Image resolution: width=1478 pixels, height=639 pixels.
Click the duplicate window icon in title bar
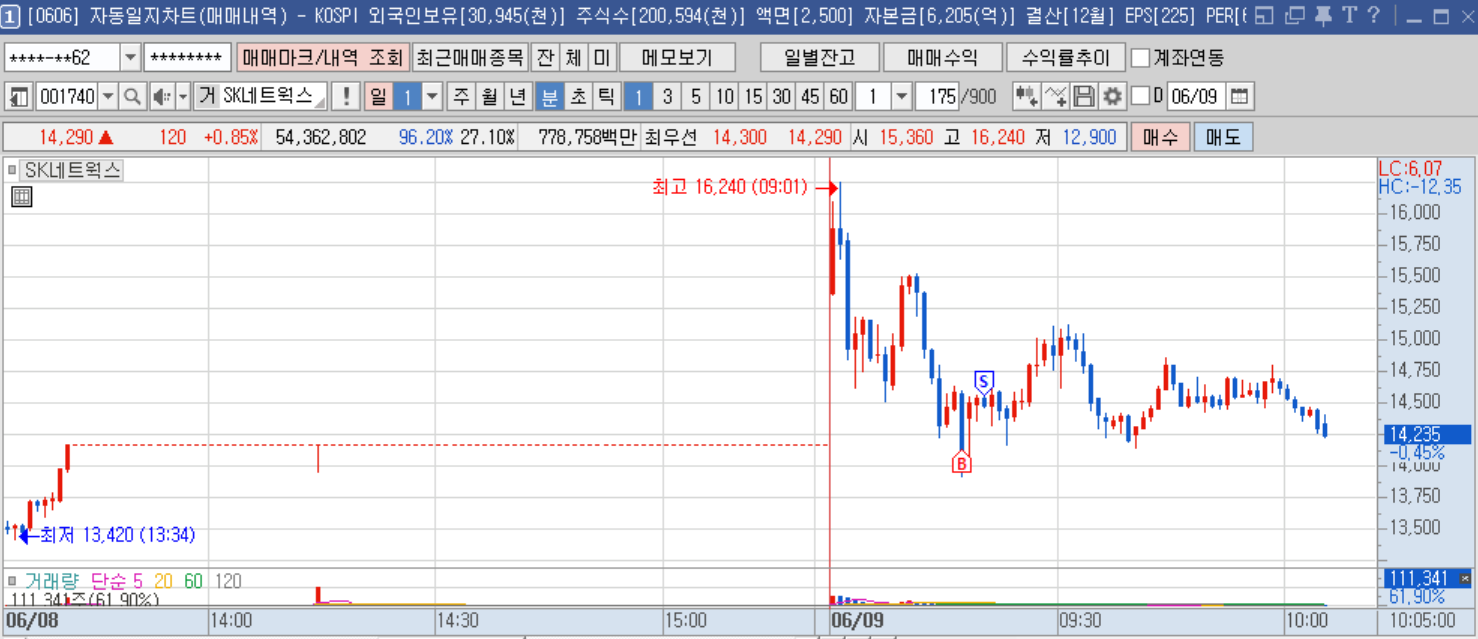click(1294, 15)
